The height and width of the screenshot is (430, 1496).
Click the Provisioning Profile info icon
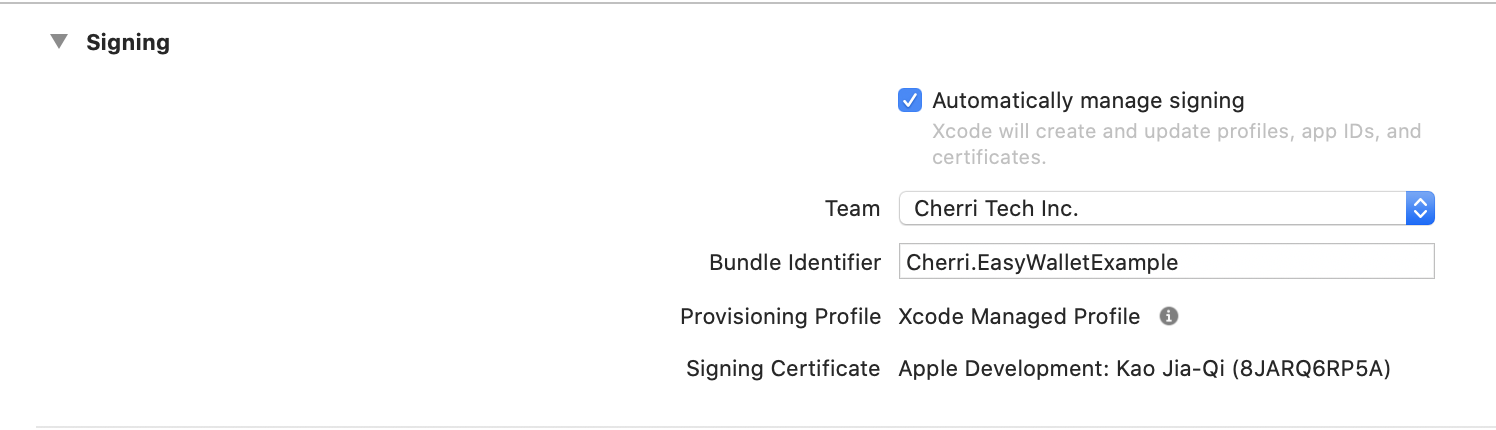coord(1168,316)
